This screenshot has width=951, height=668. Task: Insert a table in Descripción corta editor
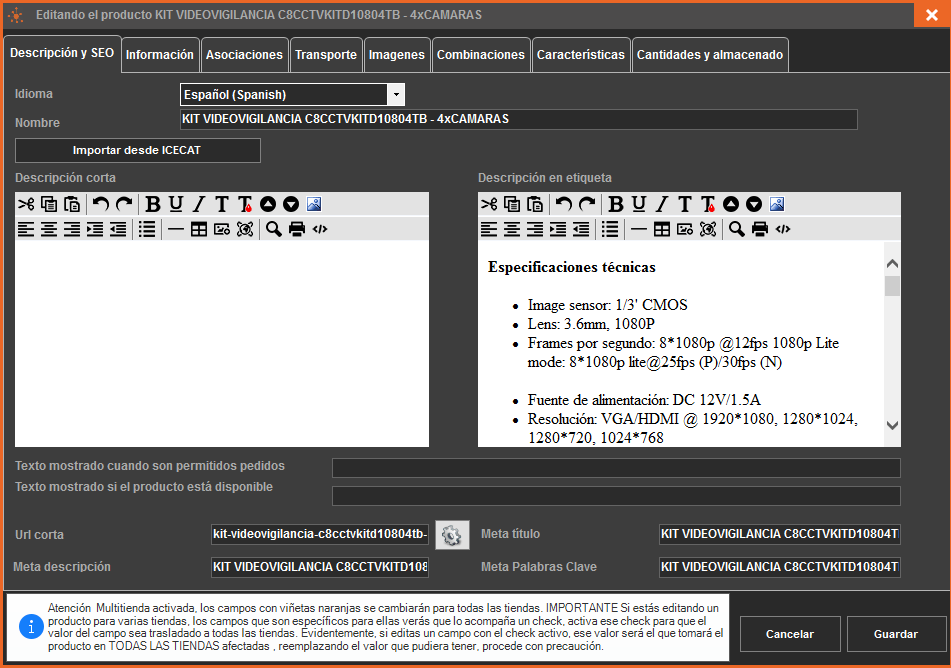pyautogui.click(x=199, y=229)
